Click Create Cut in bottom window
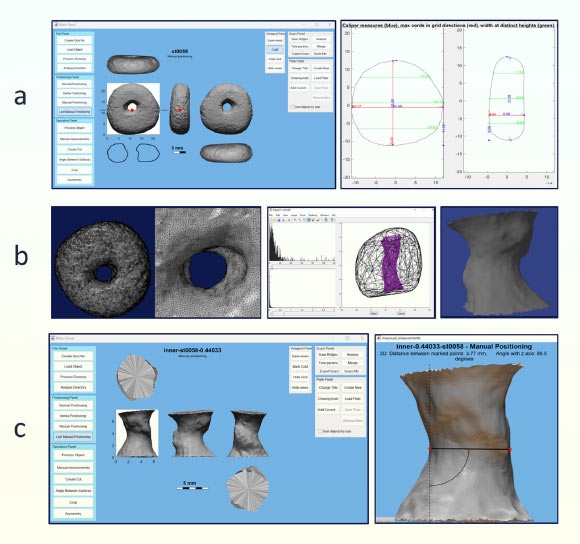Viewport: 580px width, 544px height. click(73, 479)
